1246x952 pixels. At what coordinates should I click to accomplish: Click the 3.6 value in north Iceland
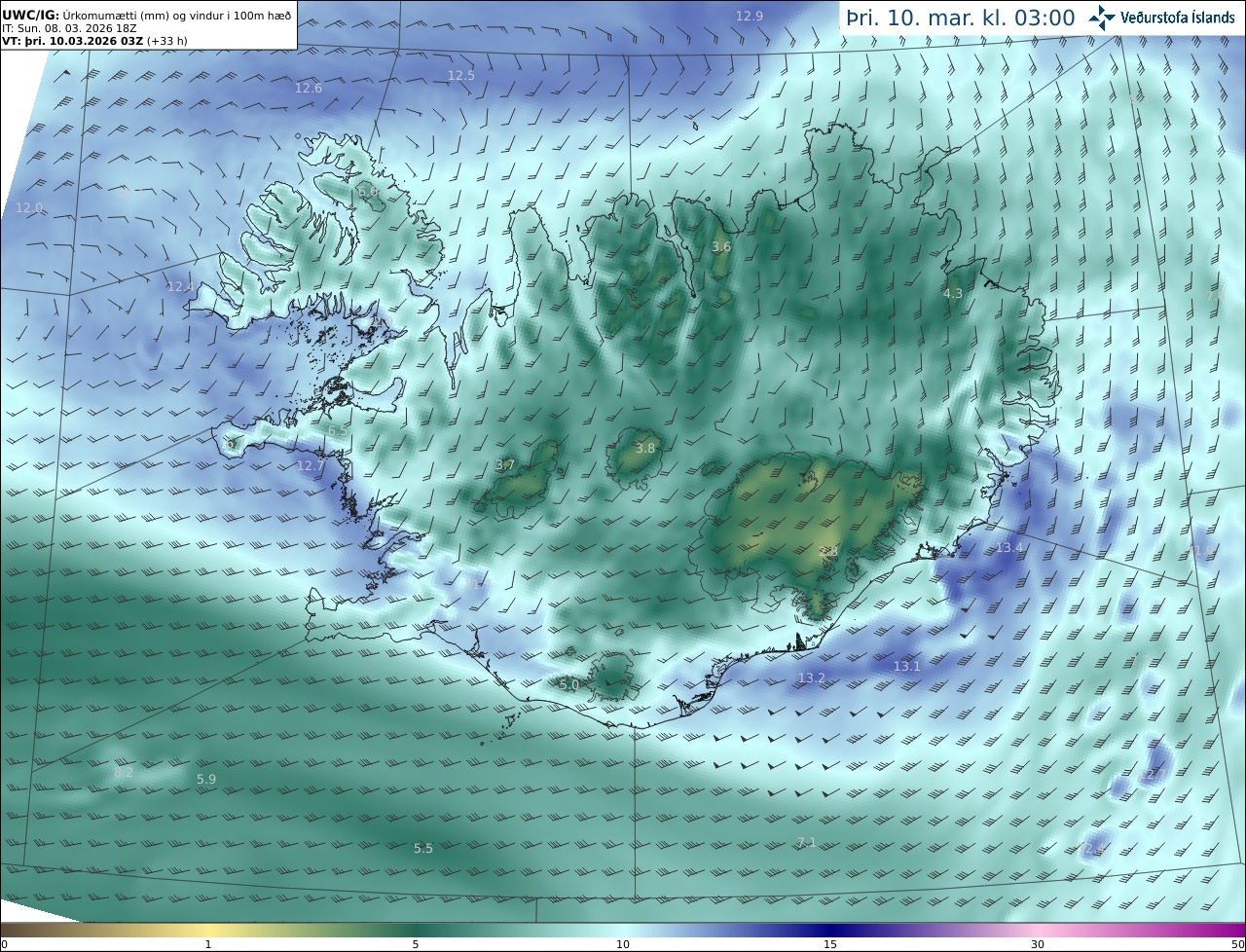(x=721, y=246)
